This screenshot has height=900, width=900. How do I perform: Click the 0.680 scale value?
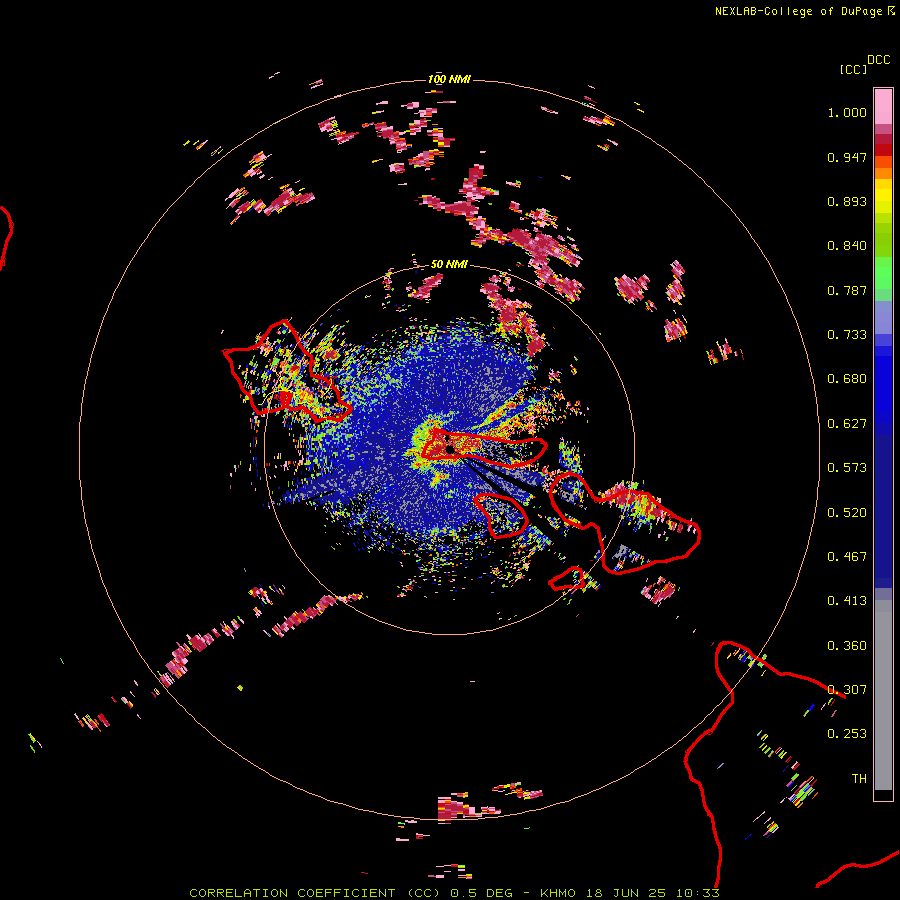tap(847, 379)
